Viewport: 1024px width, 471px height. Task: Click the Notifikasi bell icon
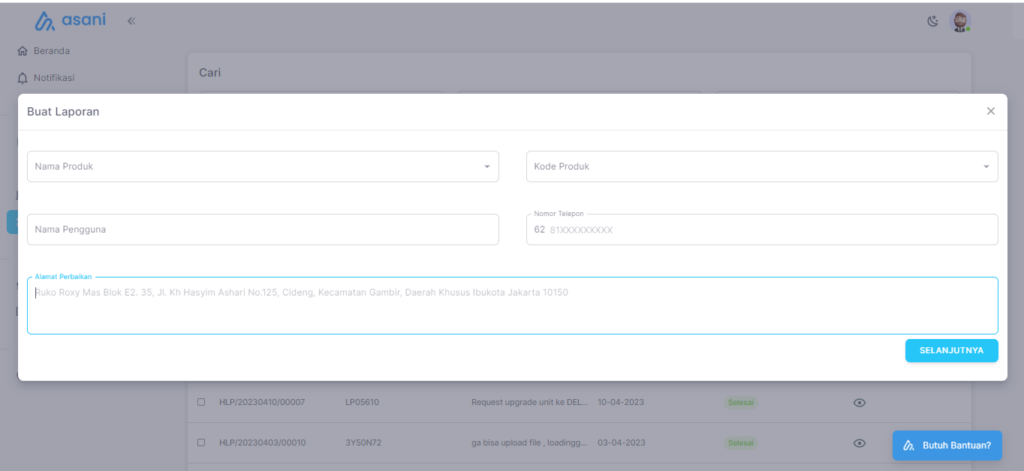[x=22, y=78]
